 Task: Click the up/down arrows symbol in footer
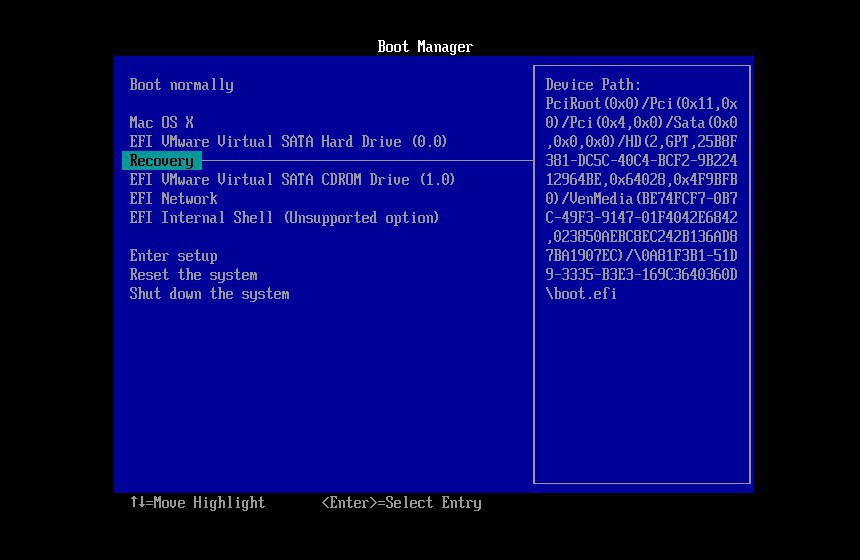[x=137, y=503]
